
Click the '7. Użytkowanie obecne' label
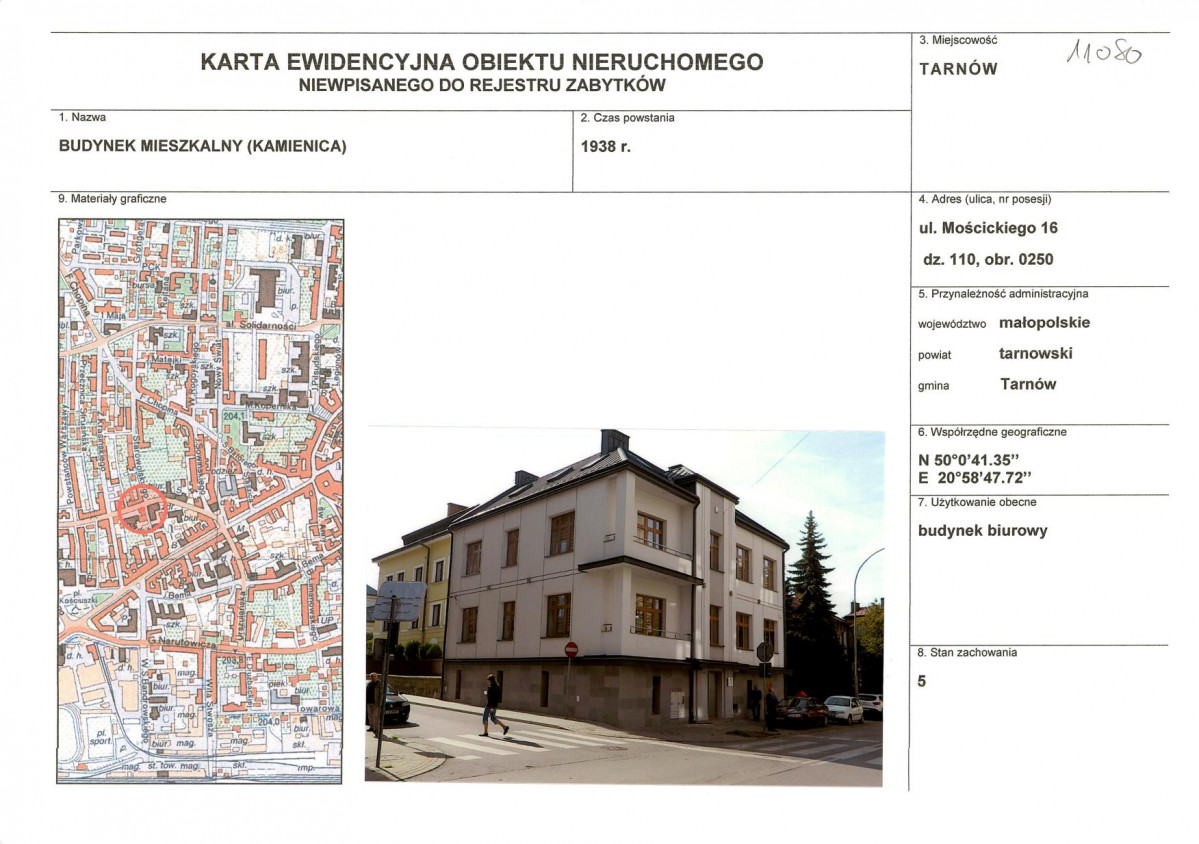click(977, 502)
